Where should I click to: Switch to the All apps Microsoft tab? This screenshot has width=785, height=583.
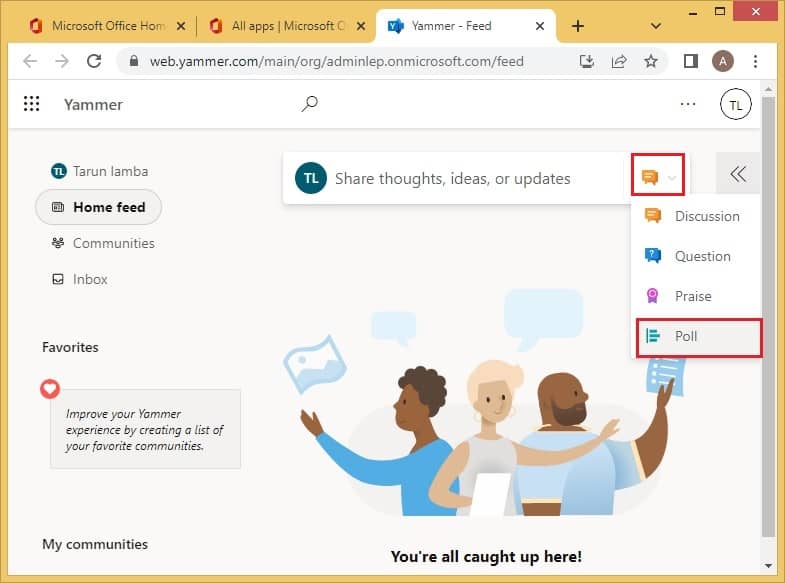coord(286,26)
